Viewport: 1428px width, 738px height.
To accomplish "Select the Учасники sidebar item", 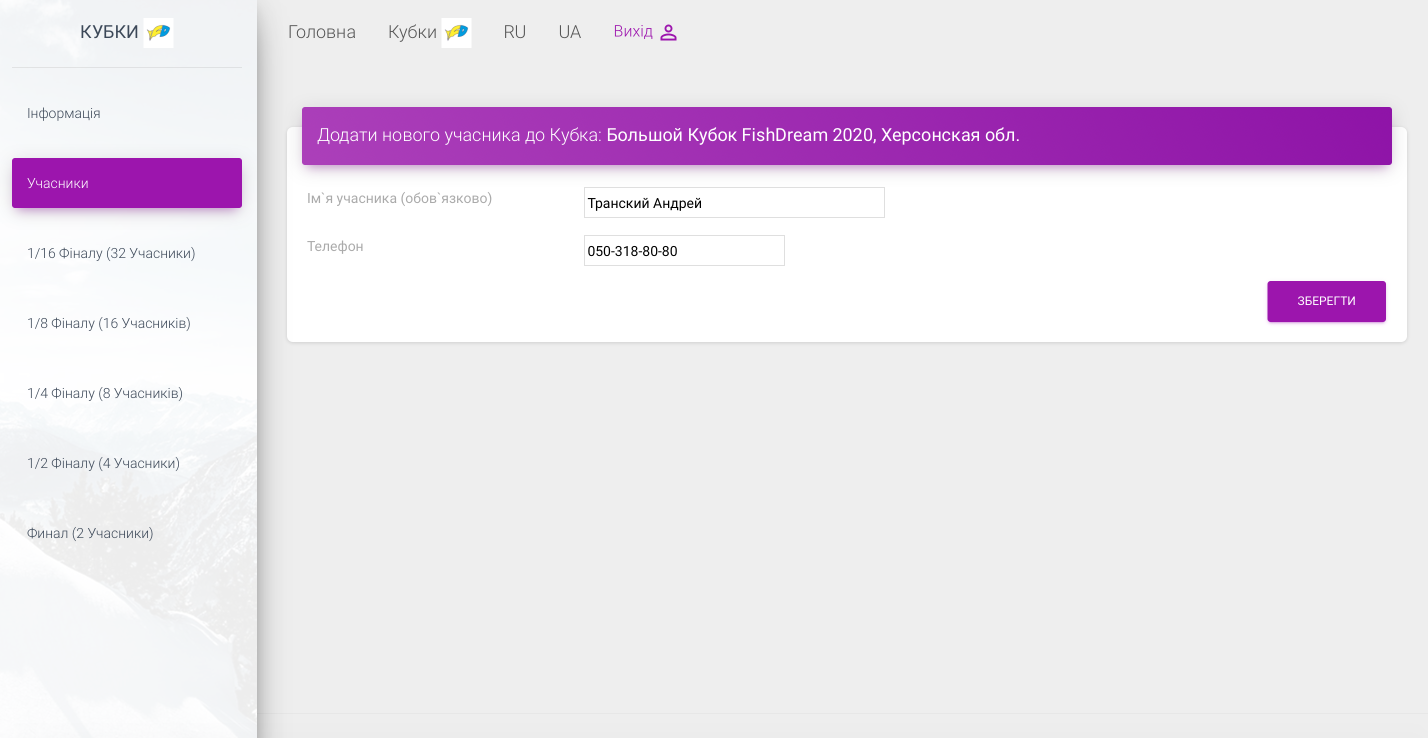I will tap(127, 183).
